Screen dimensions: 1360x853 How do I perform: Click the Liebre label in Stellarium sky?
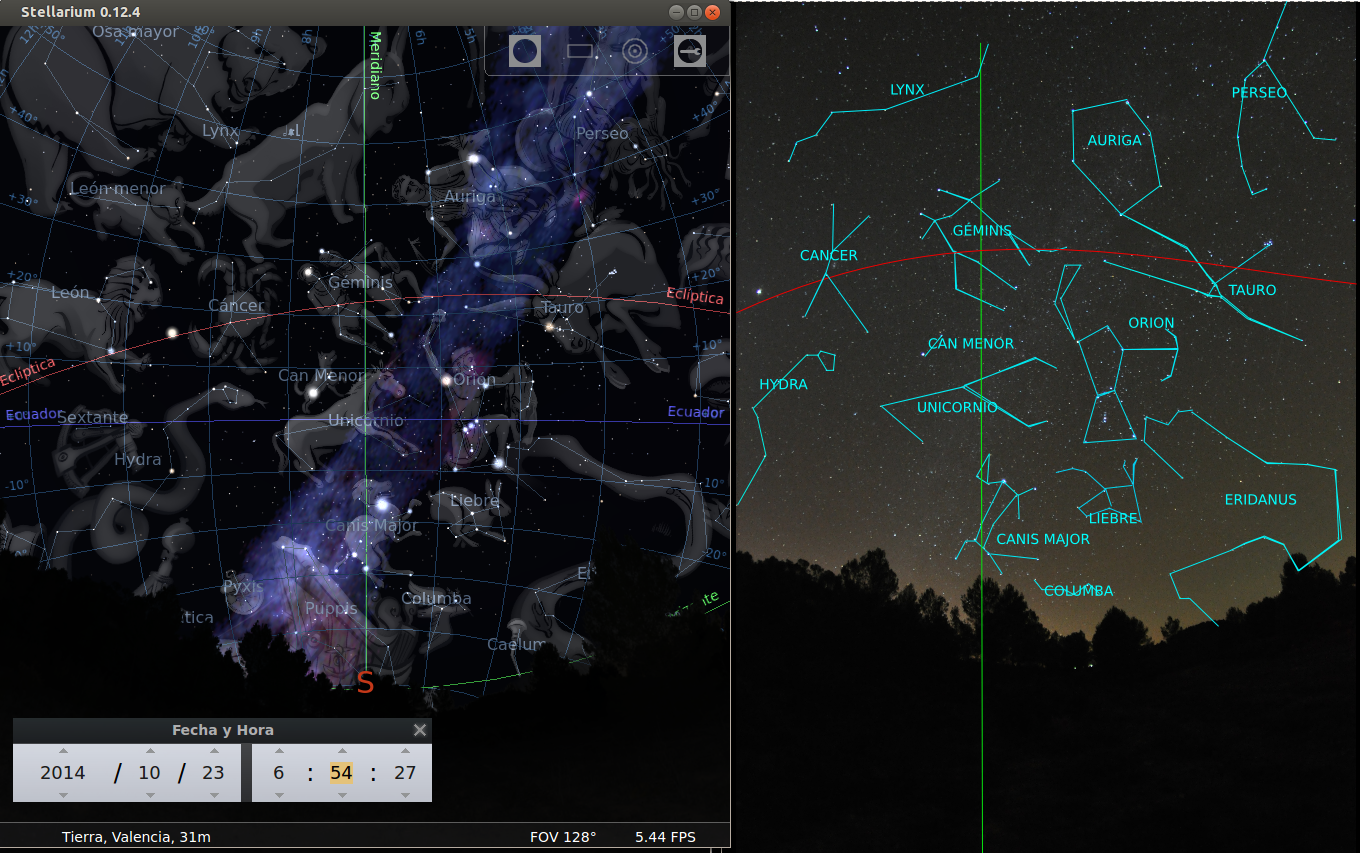pyautogui.click(x=475, y=500)
